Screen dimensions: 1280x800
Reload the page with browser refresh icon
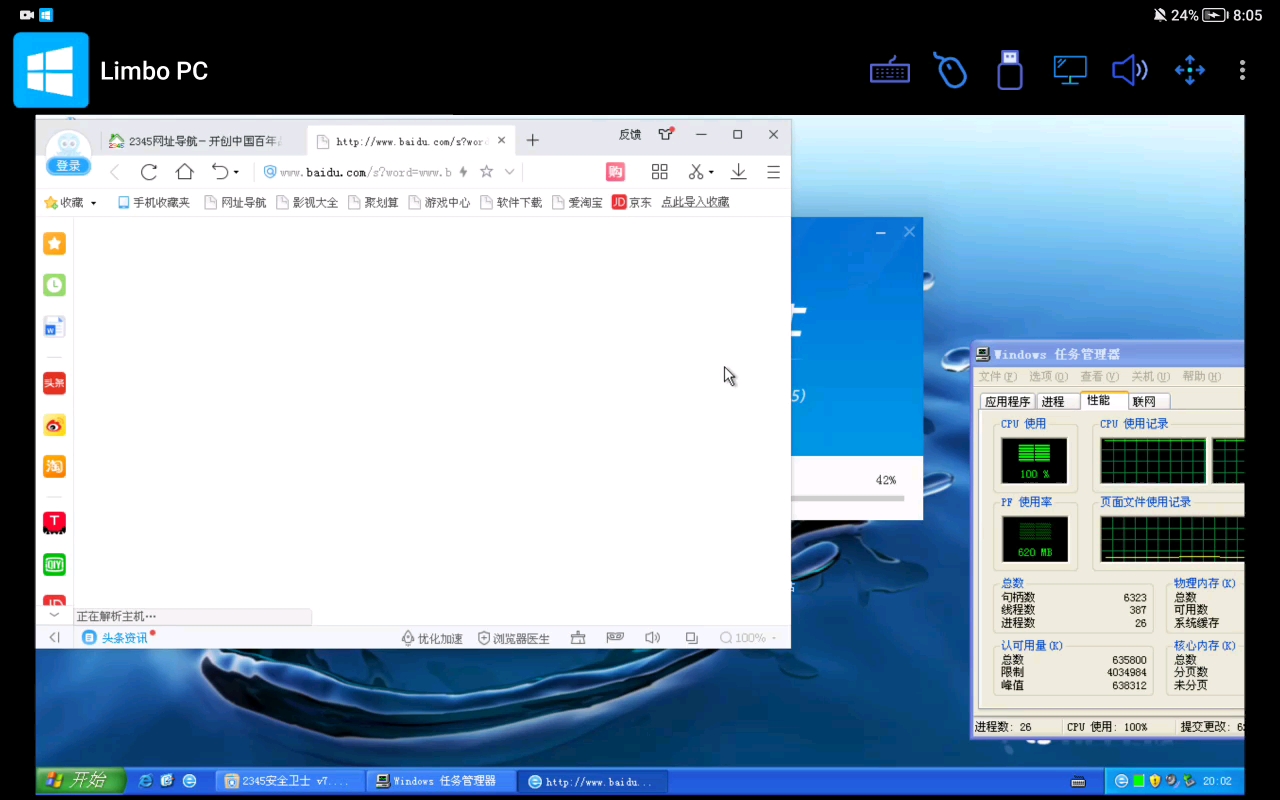pos(149,172)
